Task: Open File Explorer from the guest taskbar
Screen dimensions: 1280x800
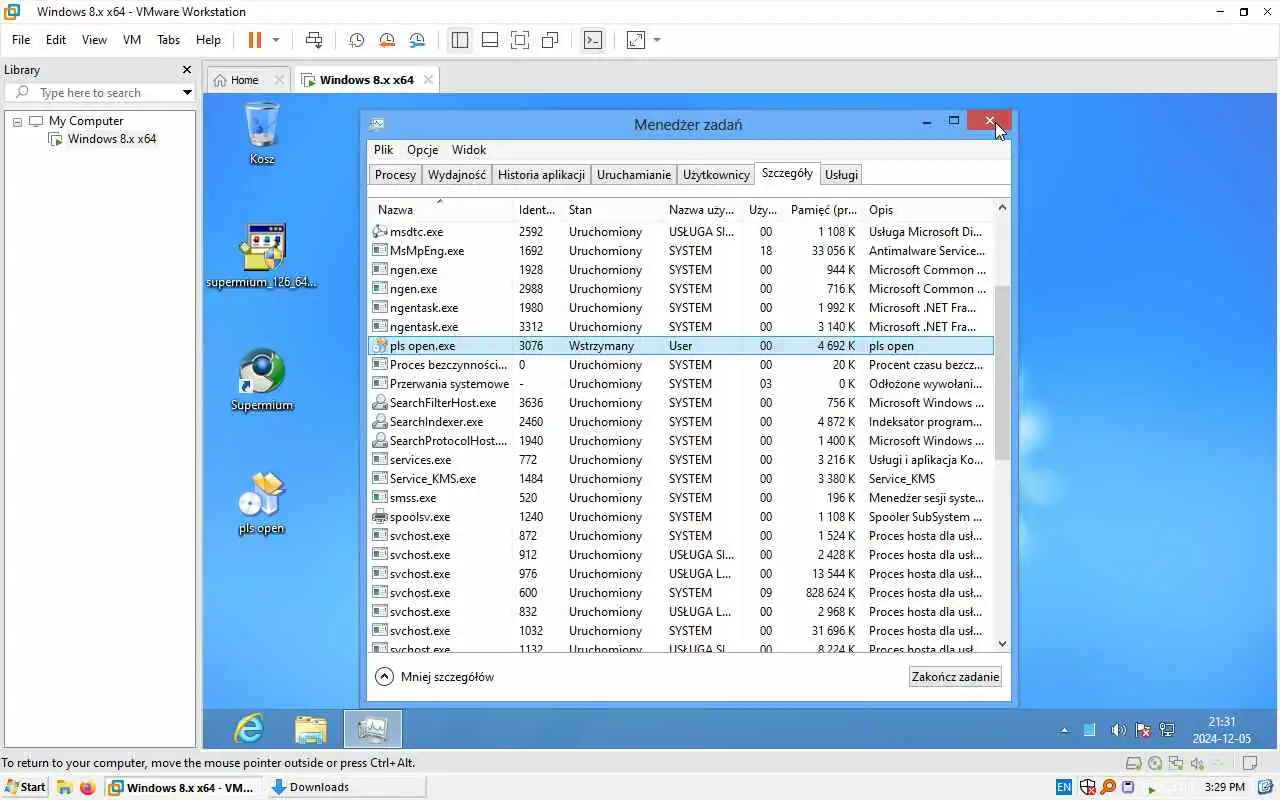Action: tap(311, 730)
